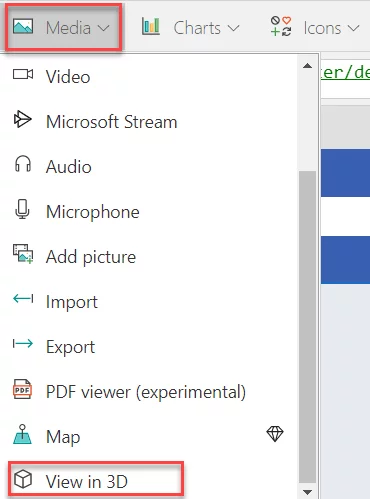
Task: Click the Map pin icon
Action: (22, 434)
